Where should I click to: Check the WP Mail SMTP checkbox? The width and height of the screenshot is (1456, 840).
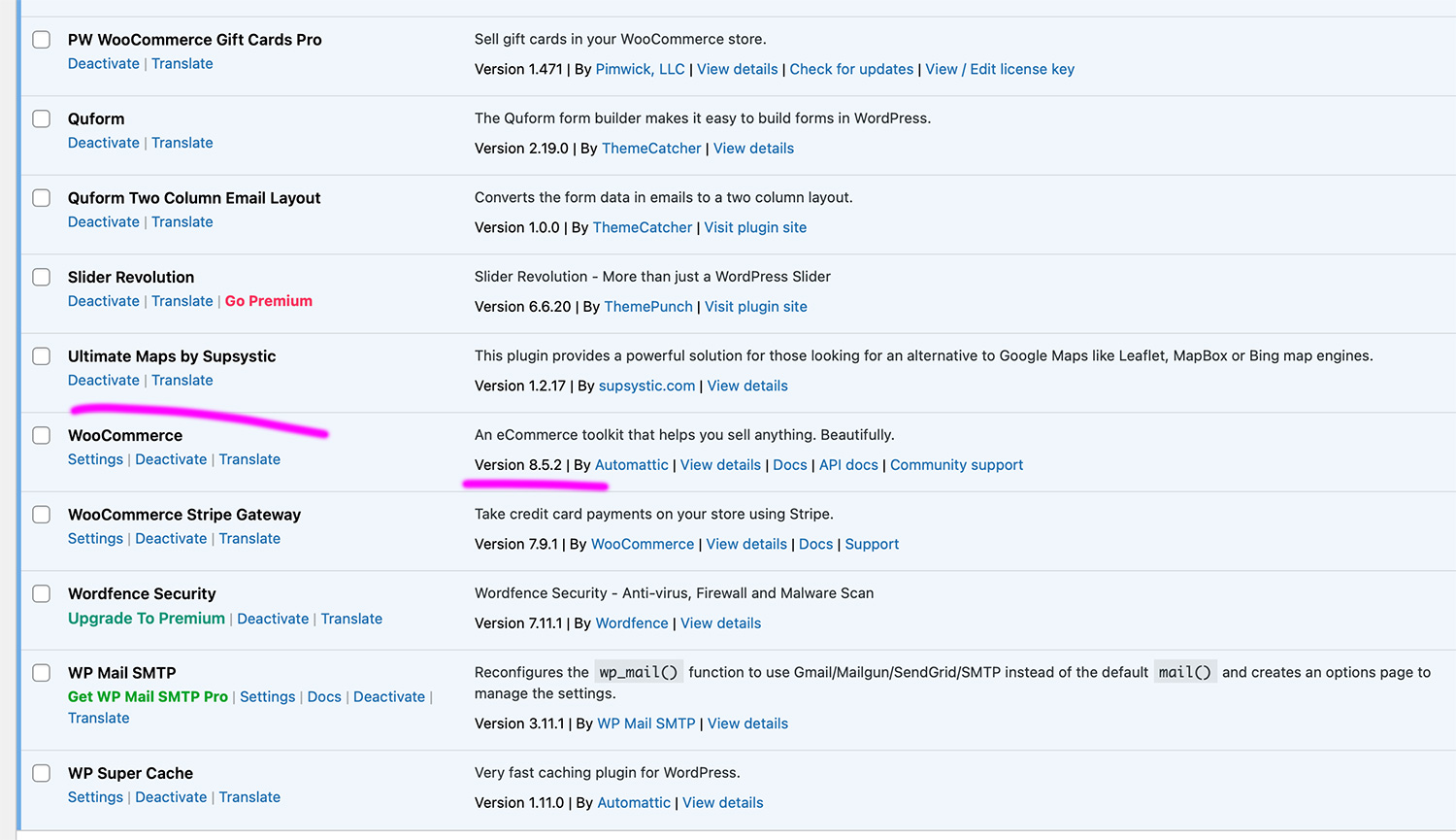point(42,673)
